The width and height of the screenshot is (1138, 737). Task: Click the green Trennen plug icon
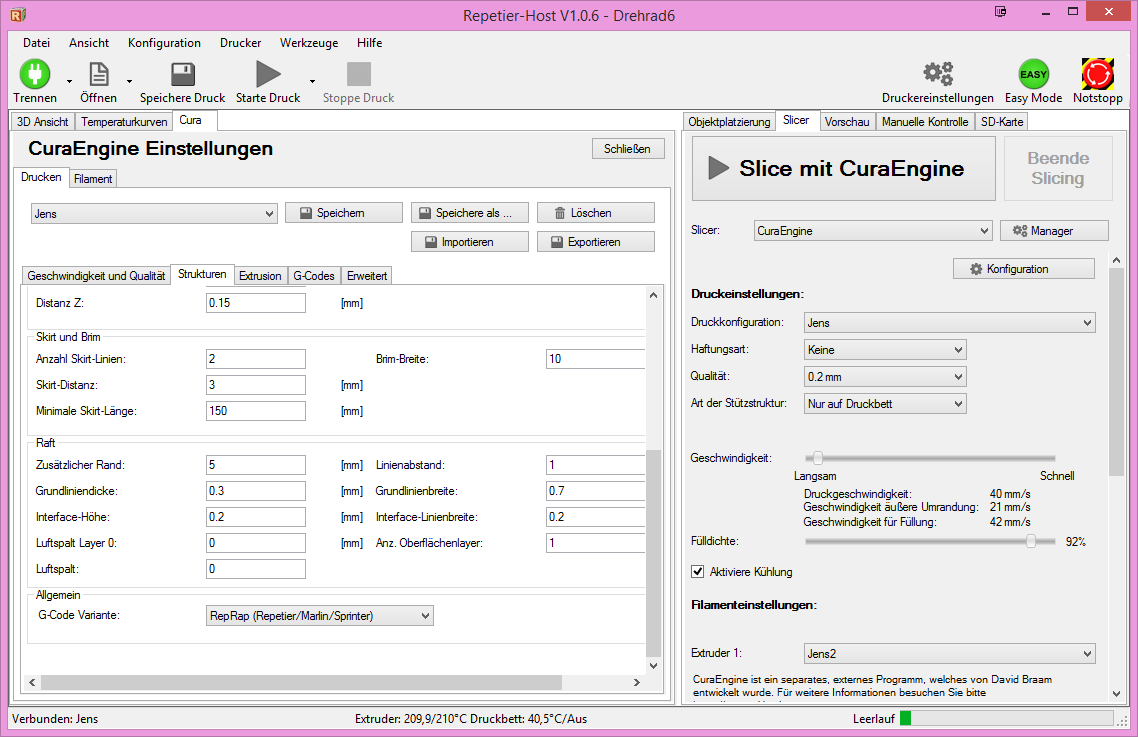point(34,75)
